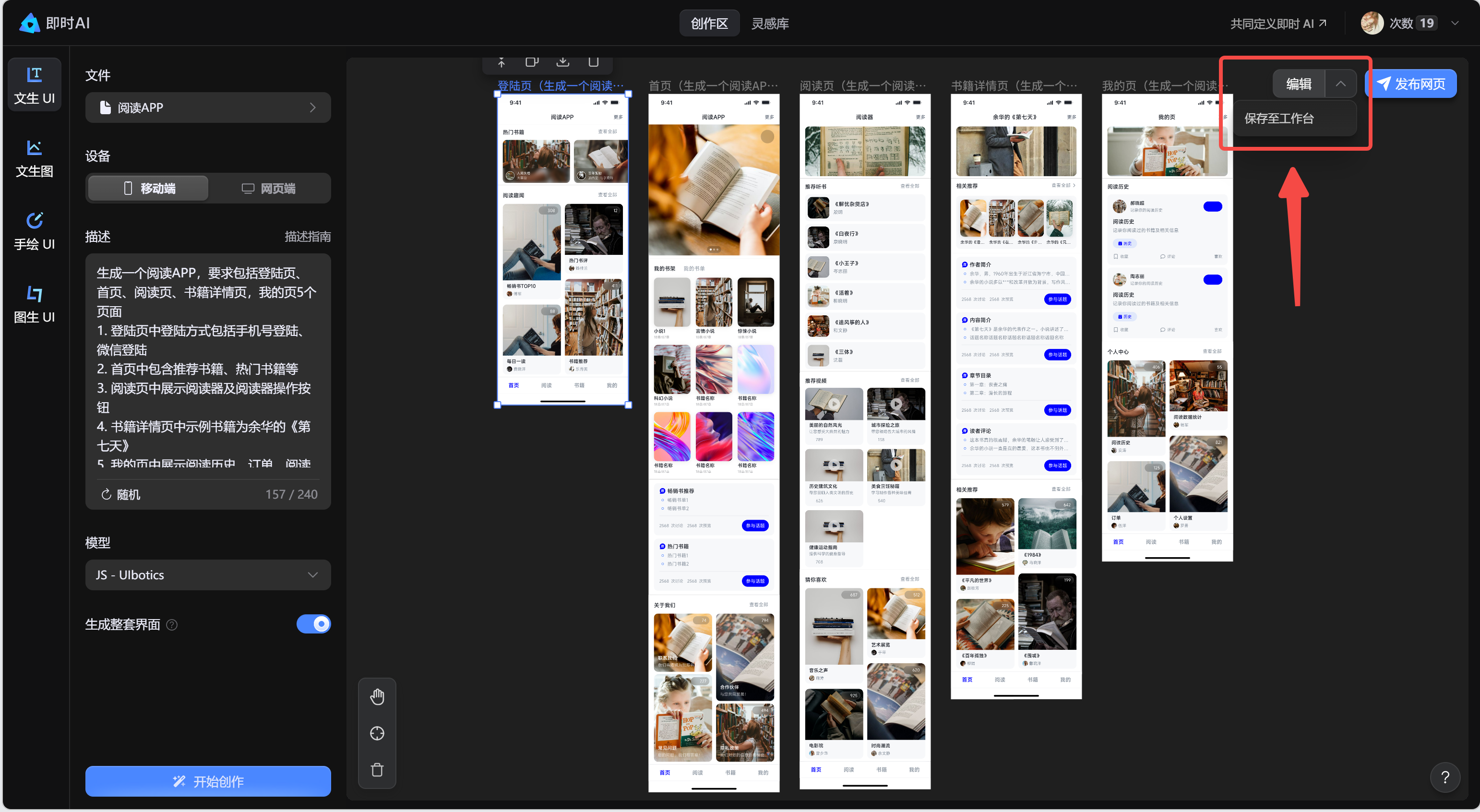The width and height of the screenshot is (1480, 812).
Task: Switch to the 灵感库 tab
Action: click(770, 24)
